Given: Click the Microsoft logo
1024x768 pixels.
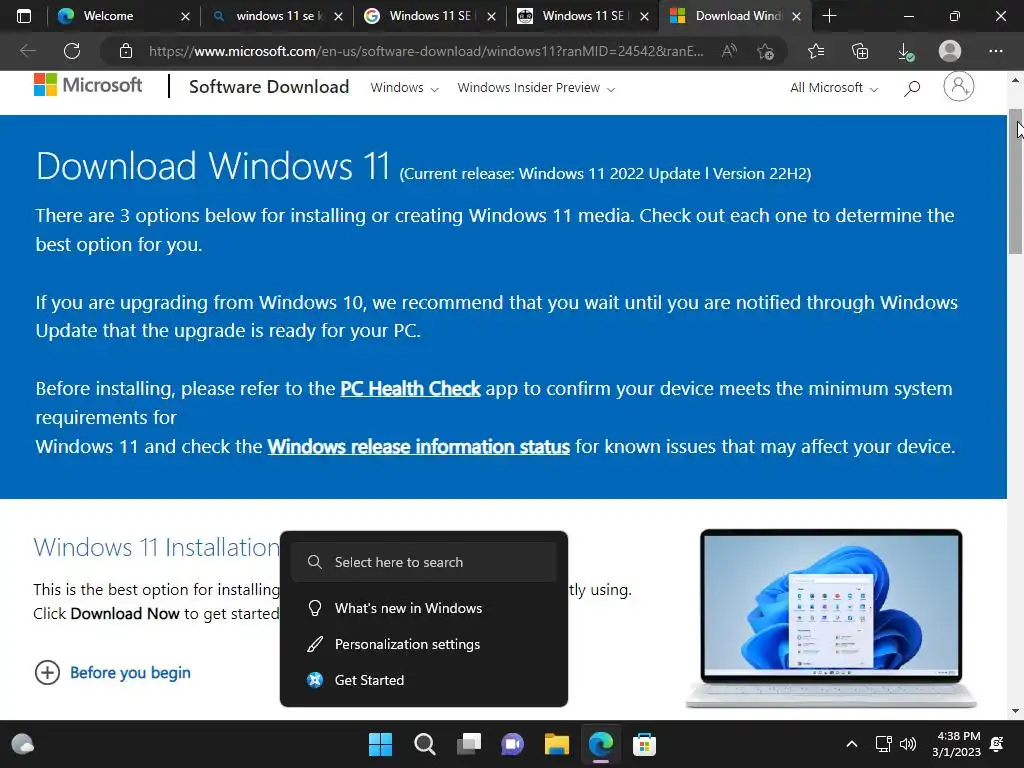Looking at the screenshot, I should click(88, 85).
